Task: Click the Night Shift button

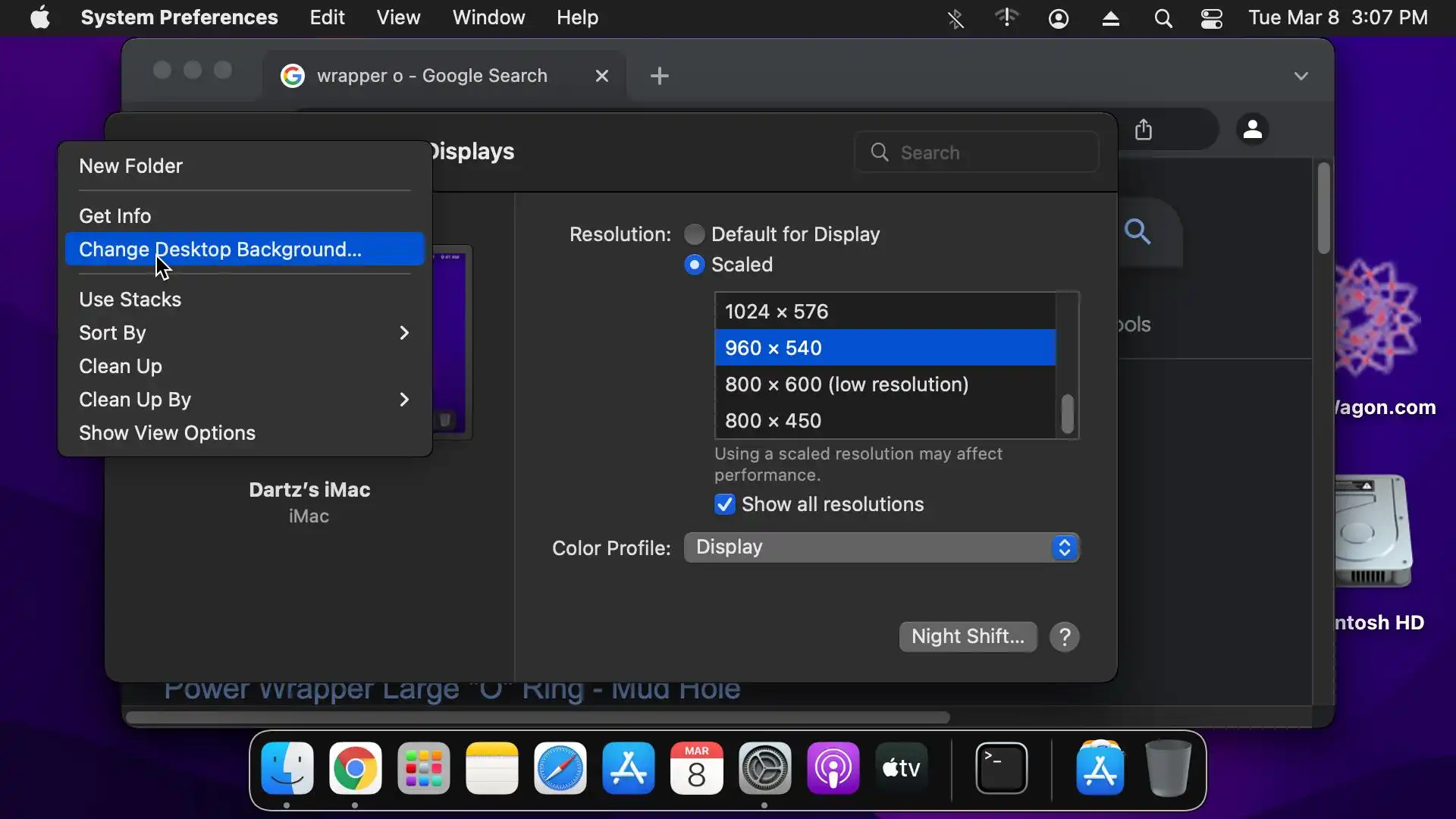Action: point(967,637)
